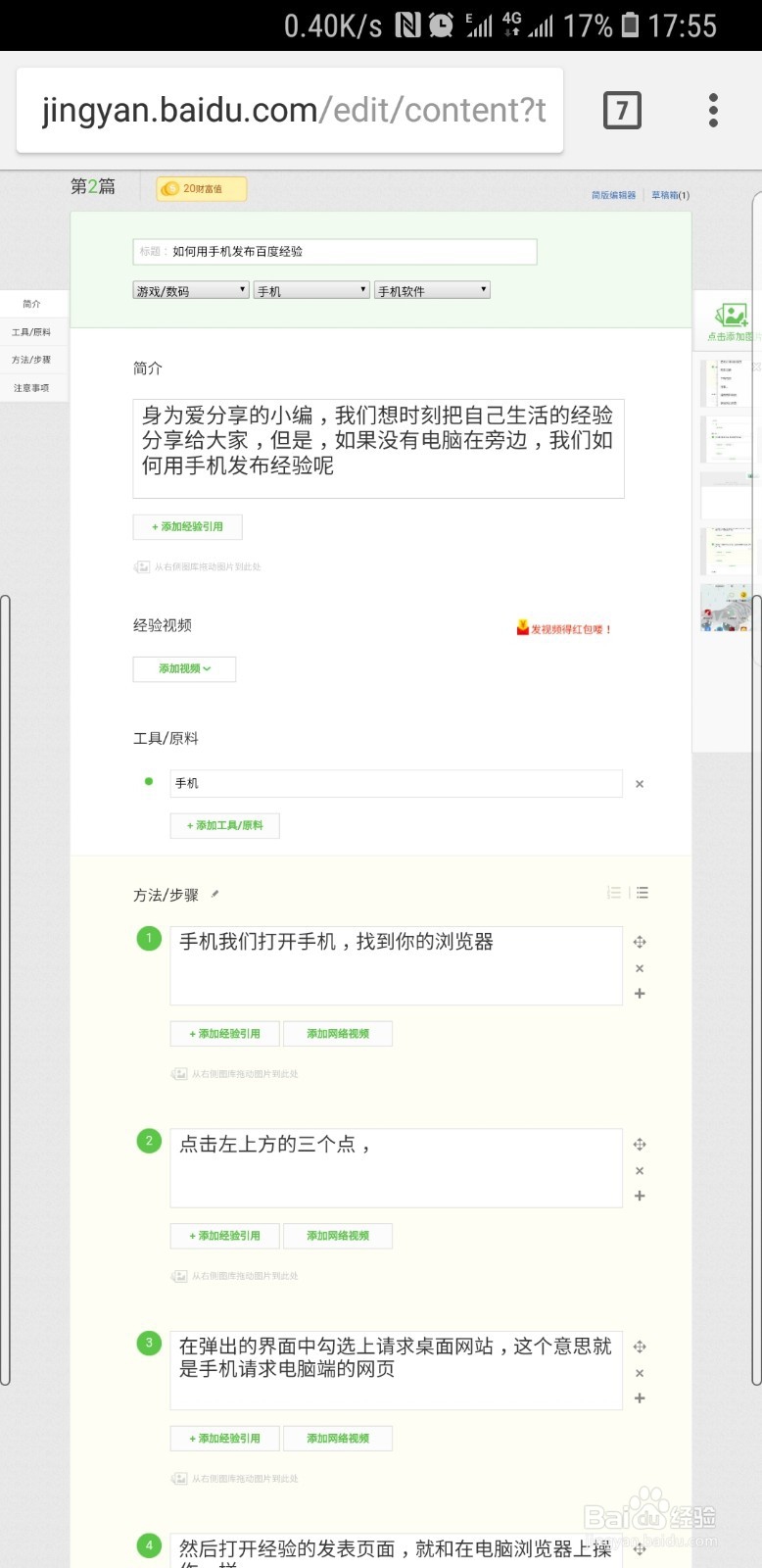Click 添加经验引用 under step 2
The height and width of the screenshot is (1568, 762).
click(224, 1236)
